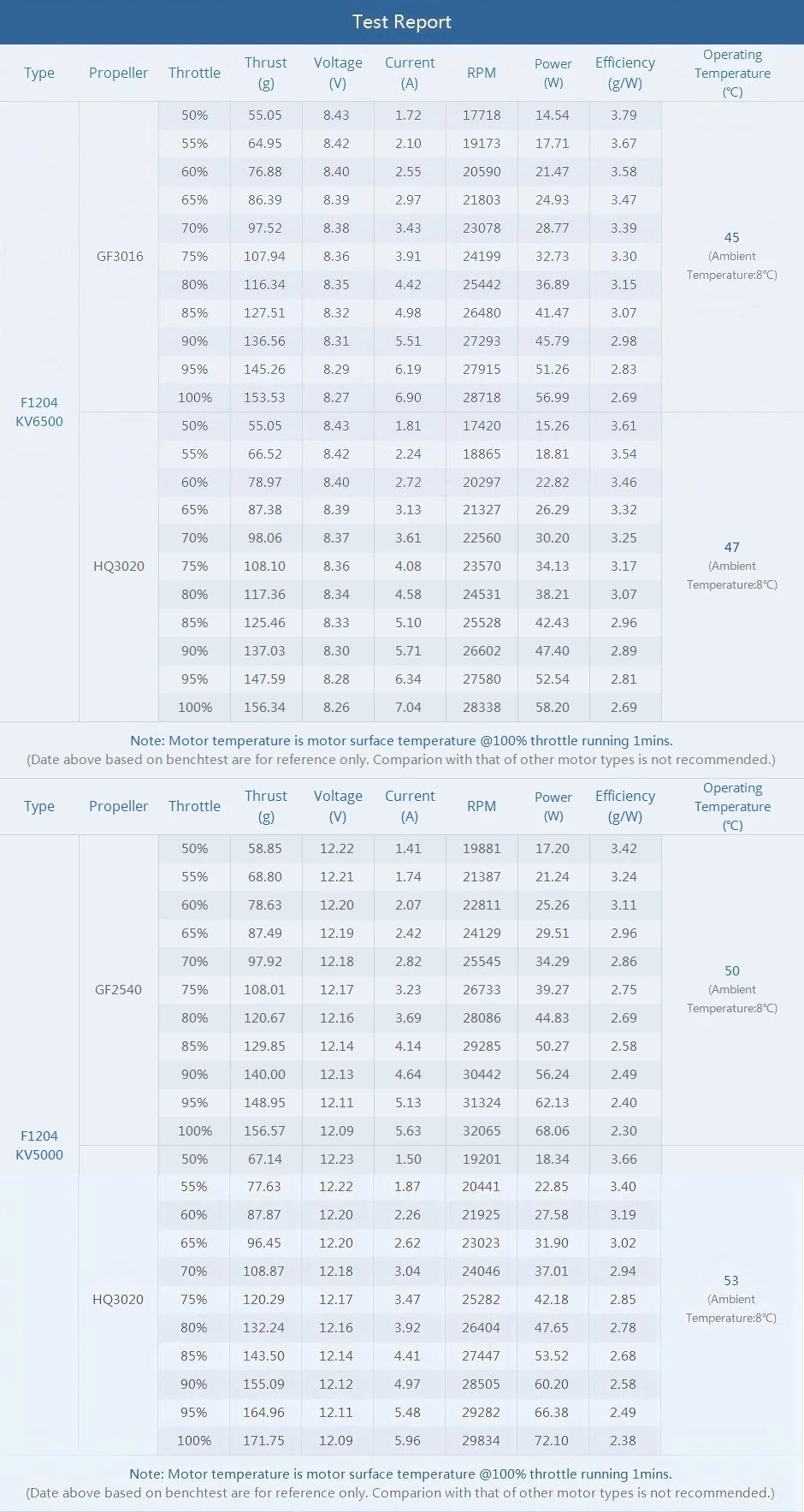Click the power value 14.54
804x1512 pixels.
point(552,115)
